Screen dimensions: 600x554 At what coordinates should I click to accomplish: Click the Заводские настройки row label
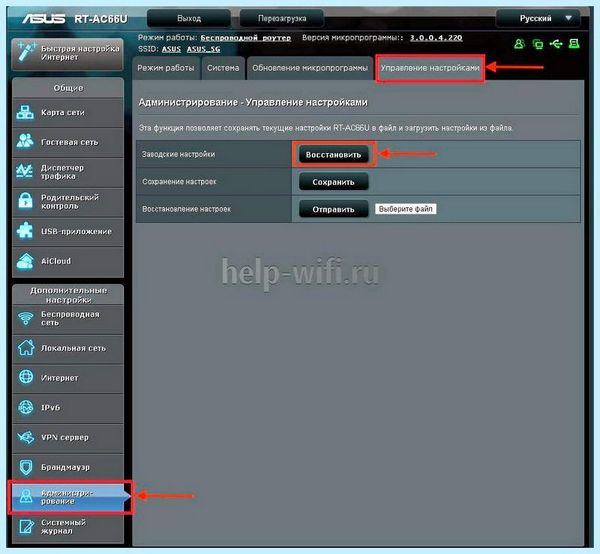[x=178, y=154]
